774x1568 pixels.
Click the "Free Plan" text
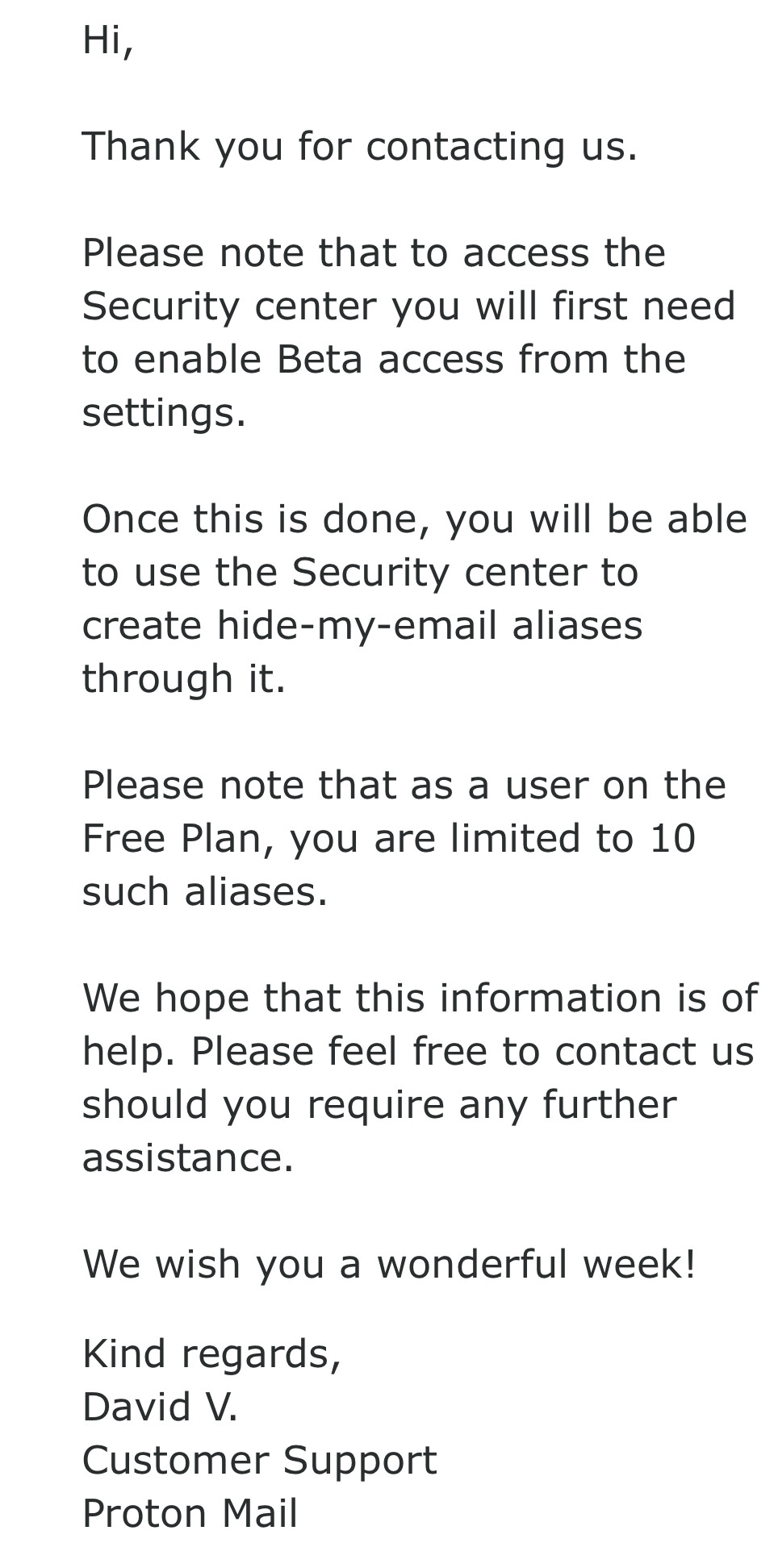[x=172, y=838]
